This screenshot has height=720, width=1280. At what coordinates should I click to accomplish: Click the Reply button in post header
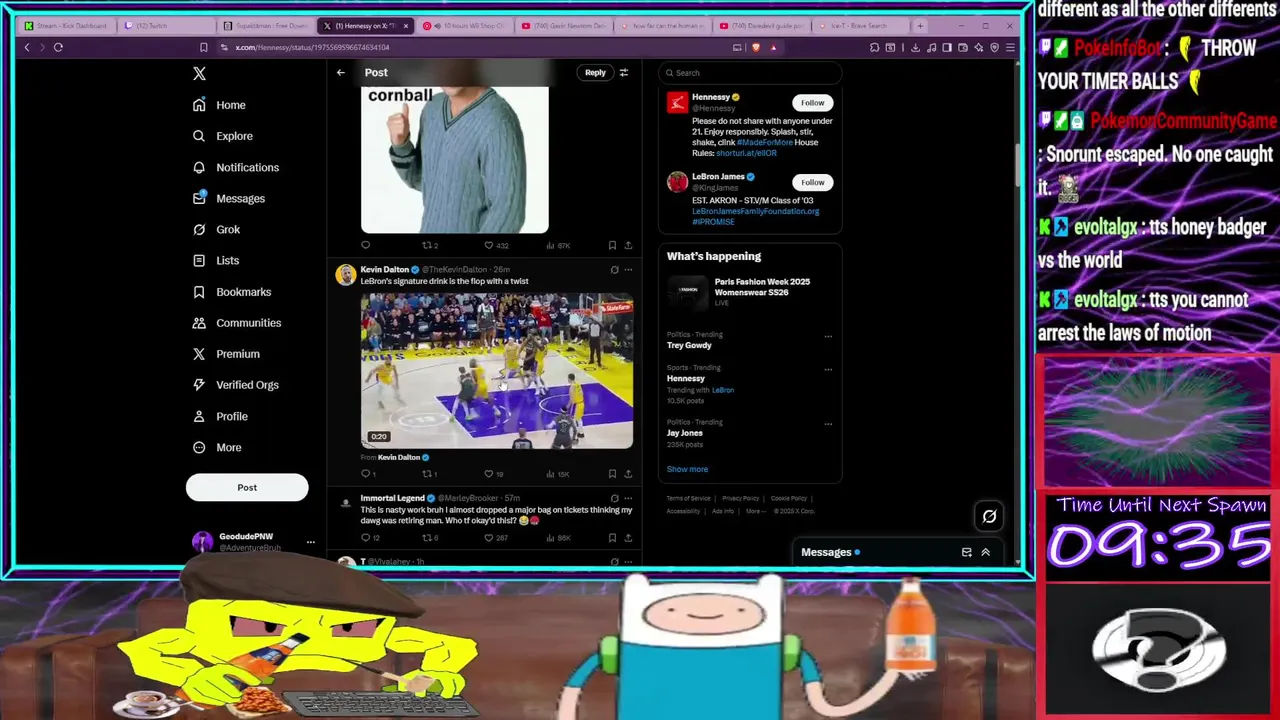point(595,72)
